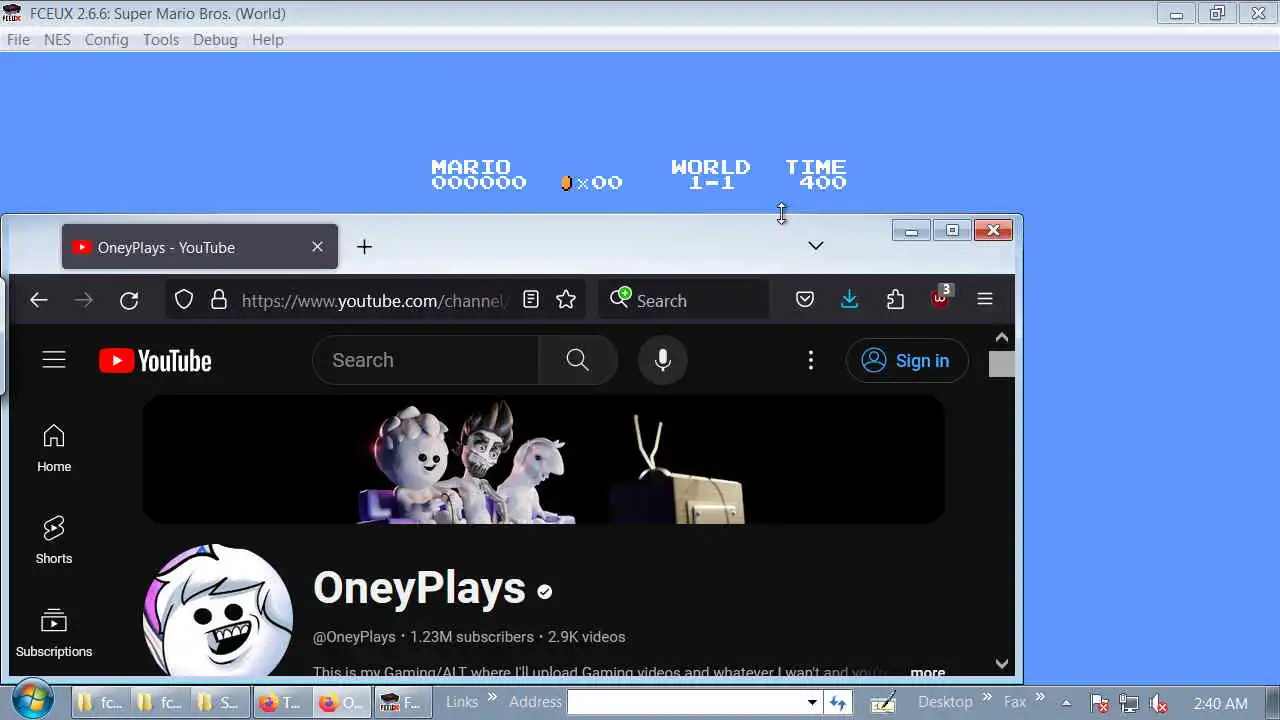Switch to the T... Firefox taskbar button
The width and height of the screenshot is (1280, 720).
[281, 702]
